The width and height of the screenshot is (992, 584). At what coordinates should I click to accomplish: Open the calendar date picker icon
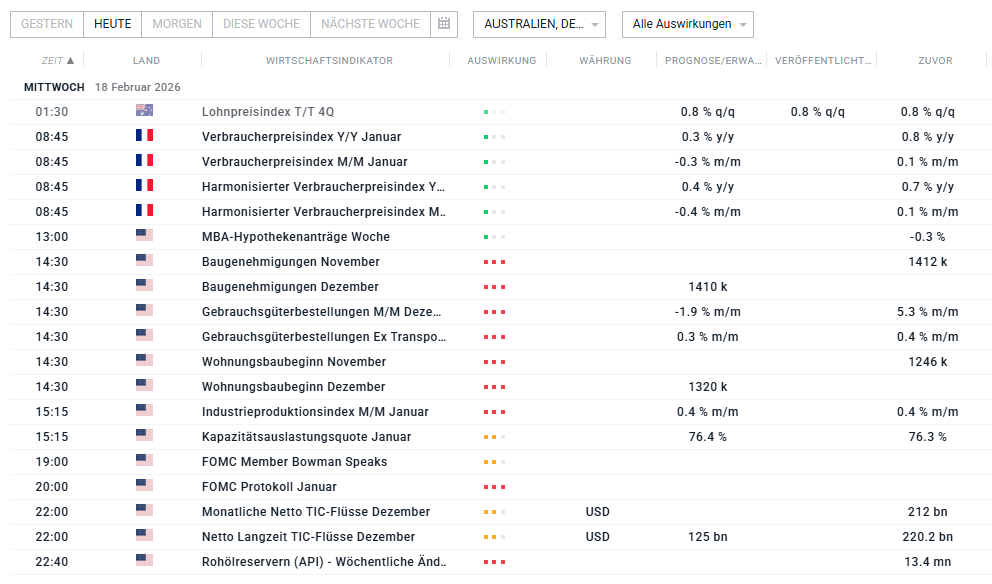click(443, 24)
